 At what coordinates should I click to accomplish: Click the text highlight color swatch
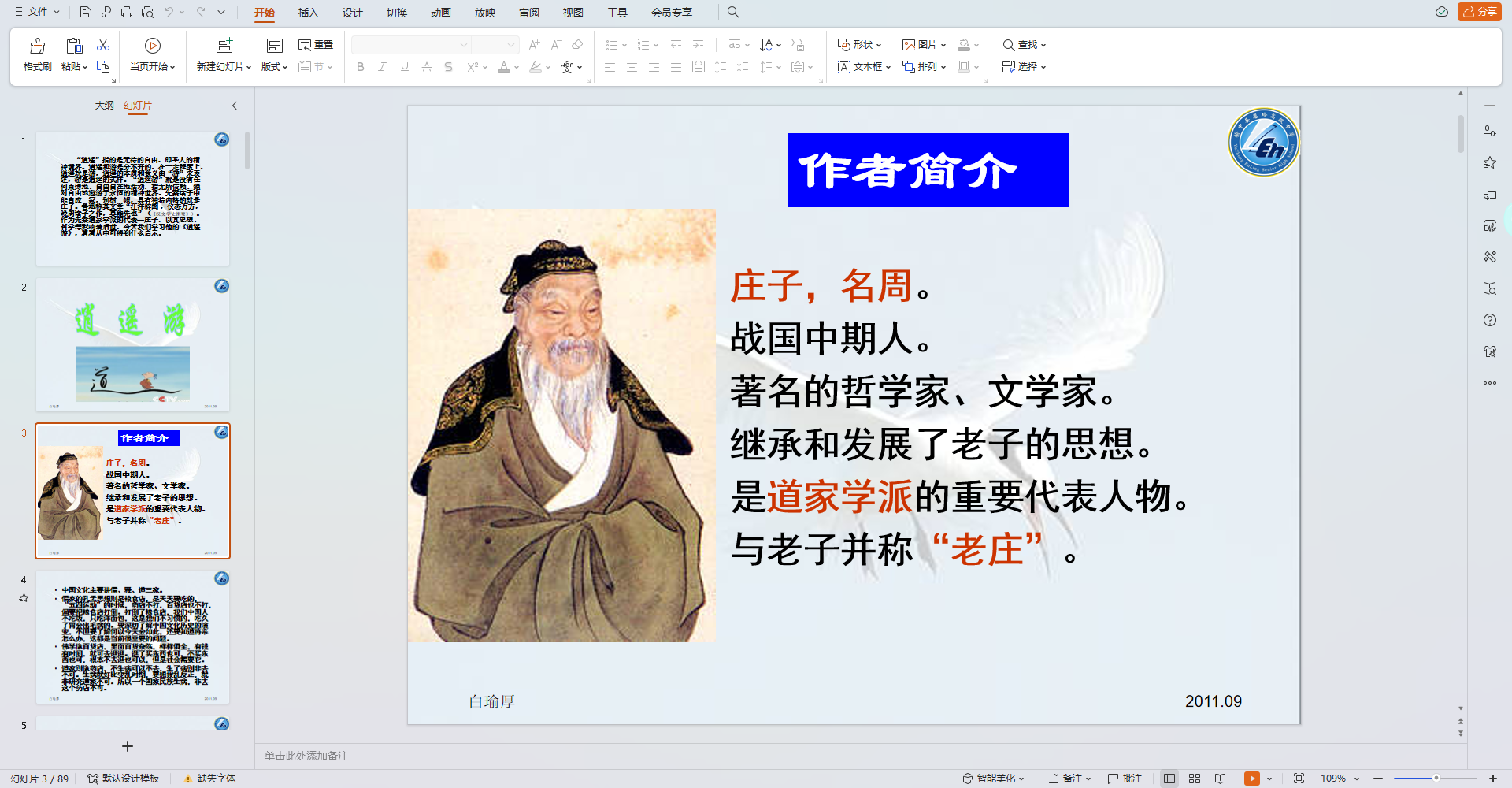[x=535, y=67]
